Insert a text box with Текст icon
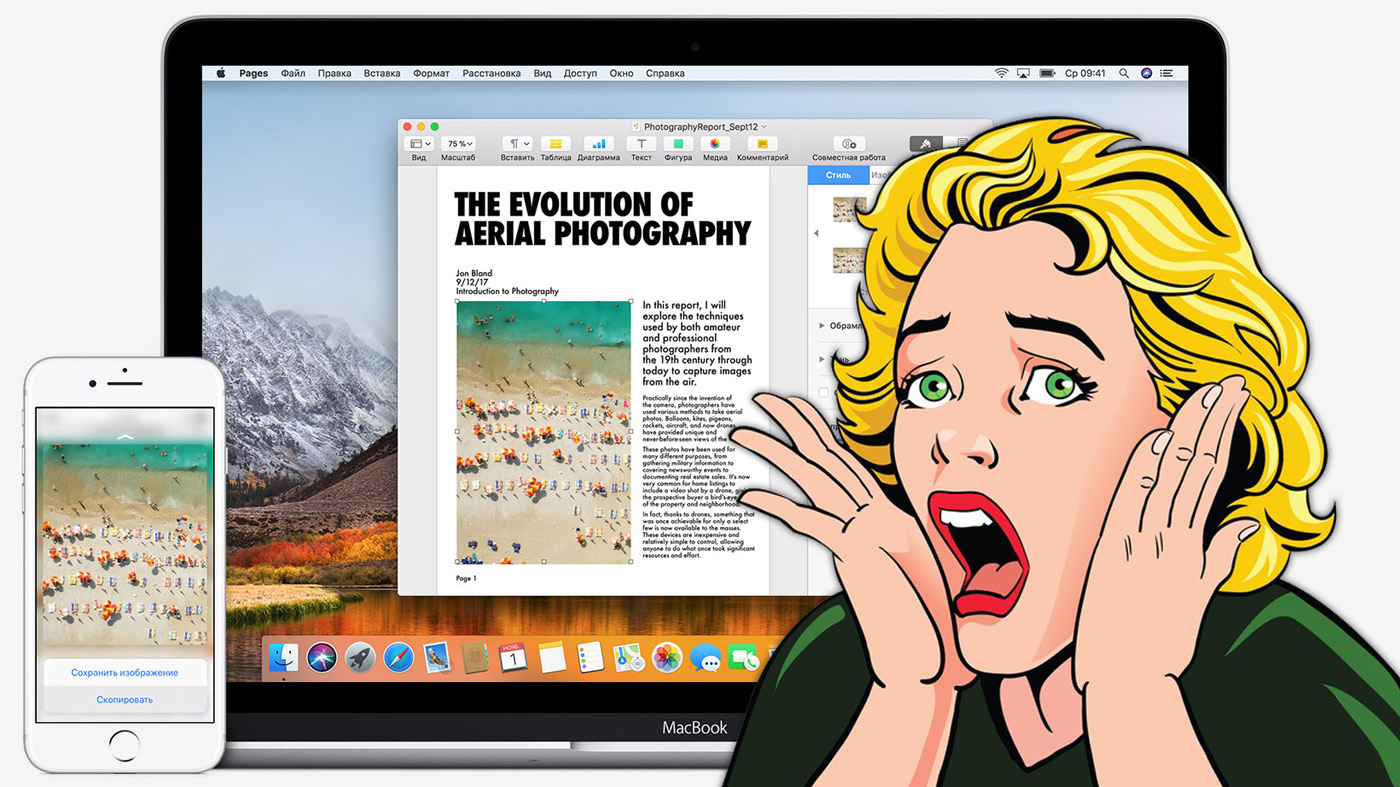1400x787 pixels. coord(641,145)
